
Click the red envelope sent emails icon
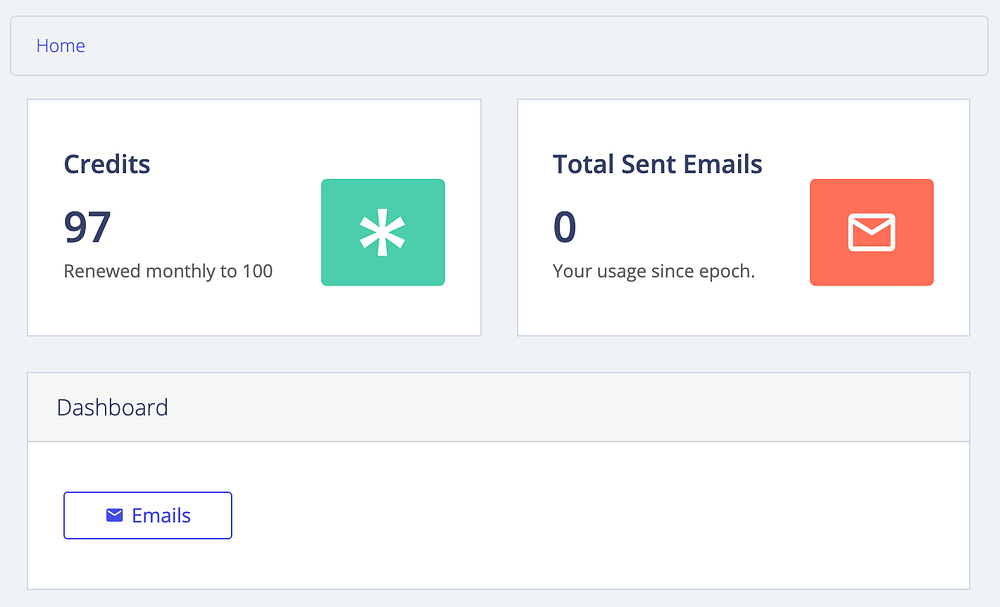871,232
